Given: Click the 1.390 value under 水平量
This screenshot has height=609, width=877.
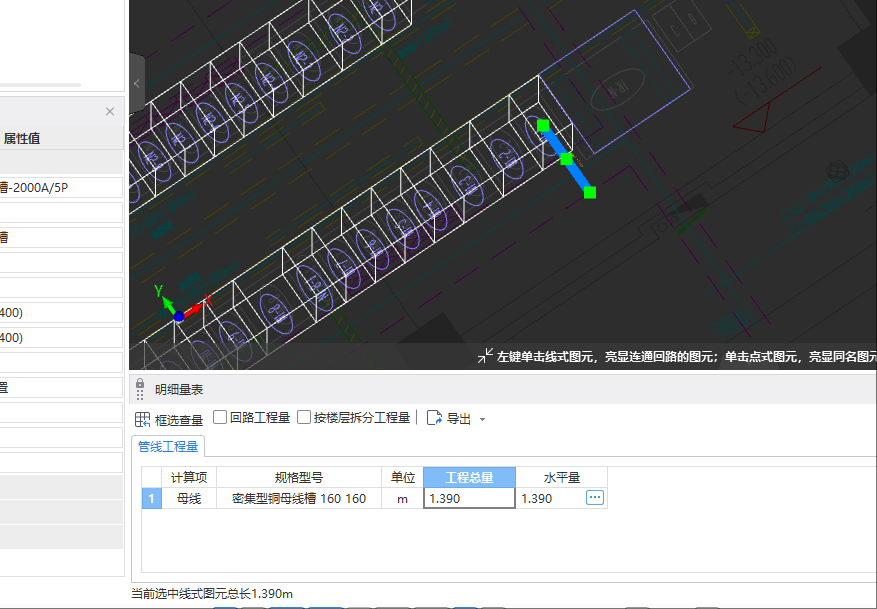Looking at the screenshot, I should pos(536,498).
